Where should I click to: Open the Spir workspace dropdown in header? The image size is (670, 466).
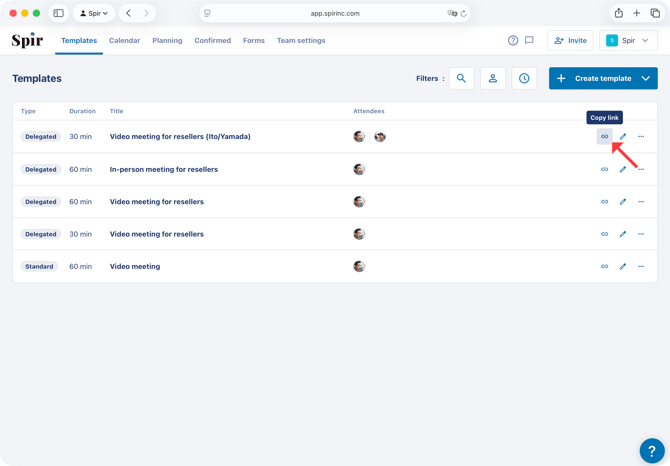(628, 41)
